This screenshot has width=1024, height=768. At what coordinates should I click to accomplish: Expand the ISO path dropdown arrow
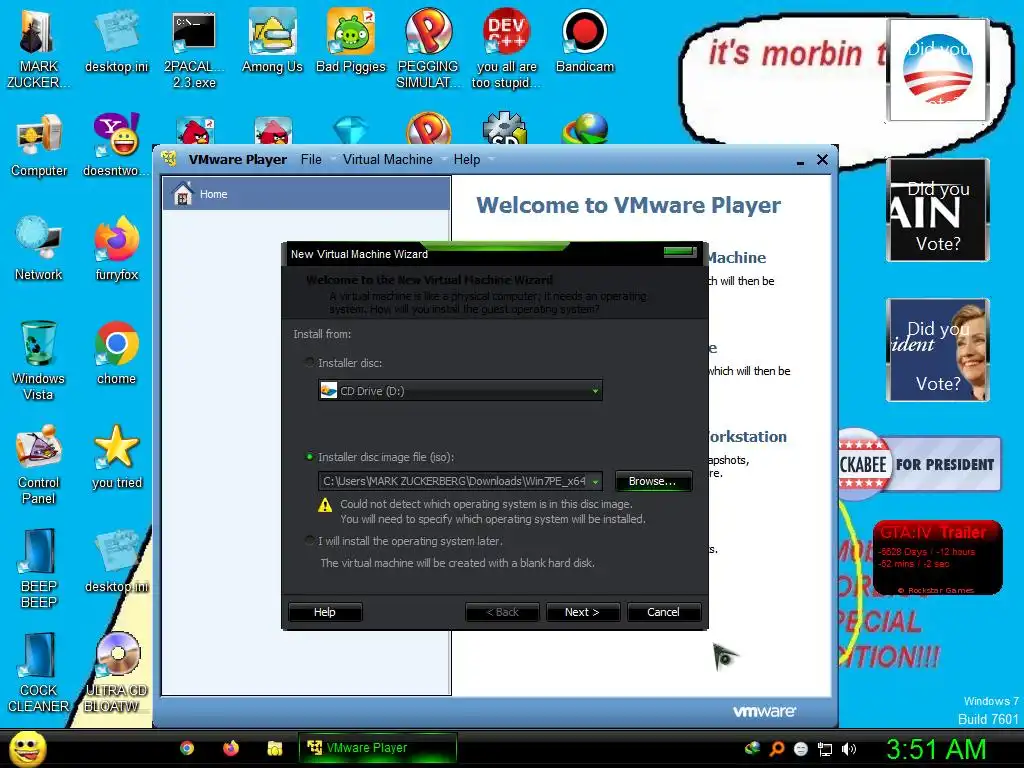(595, 481)
